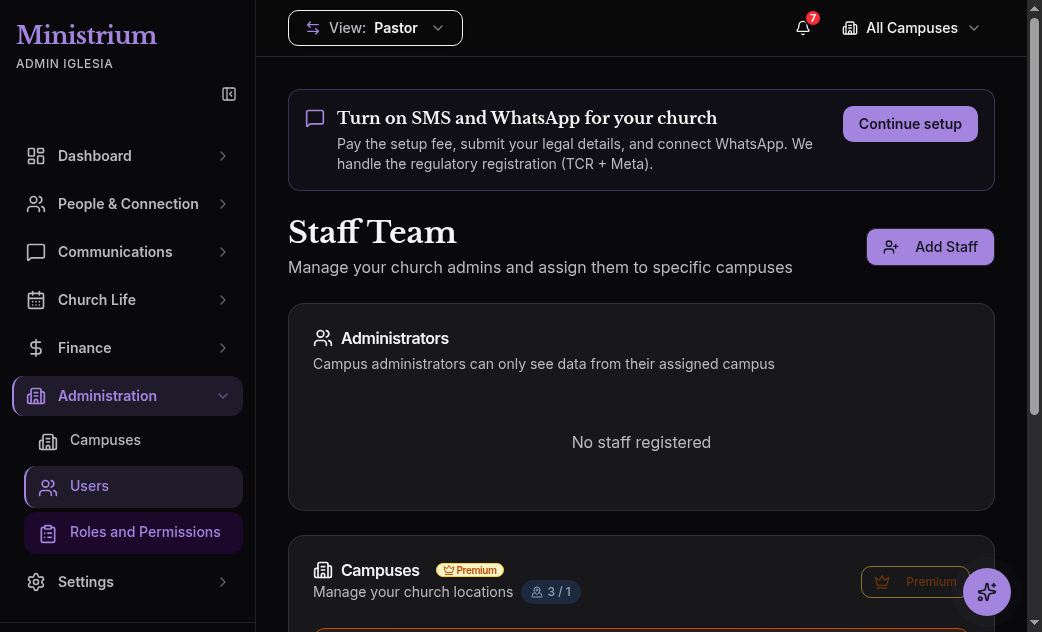Open the Finance menu

pyautogui.click(x=128, y=348)
